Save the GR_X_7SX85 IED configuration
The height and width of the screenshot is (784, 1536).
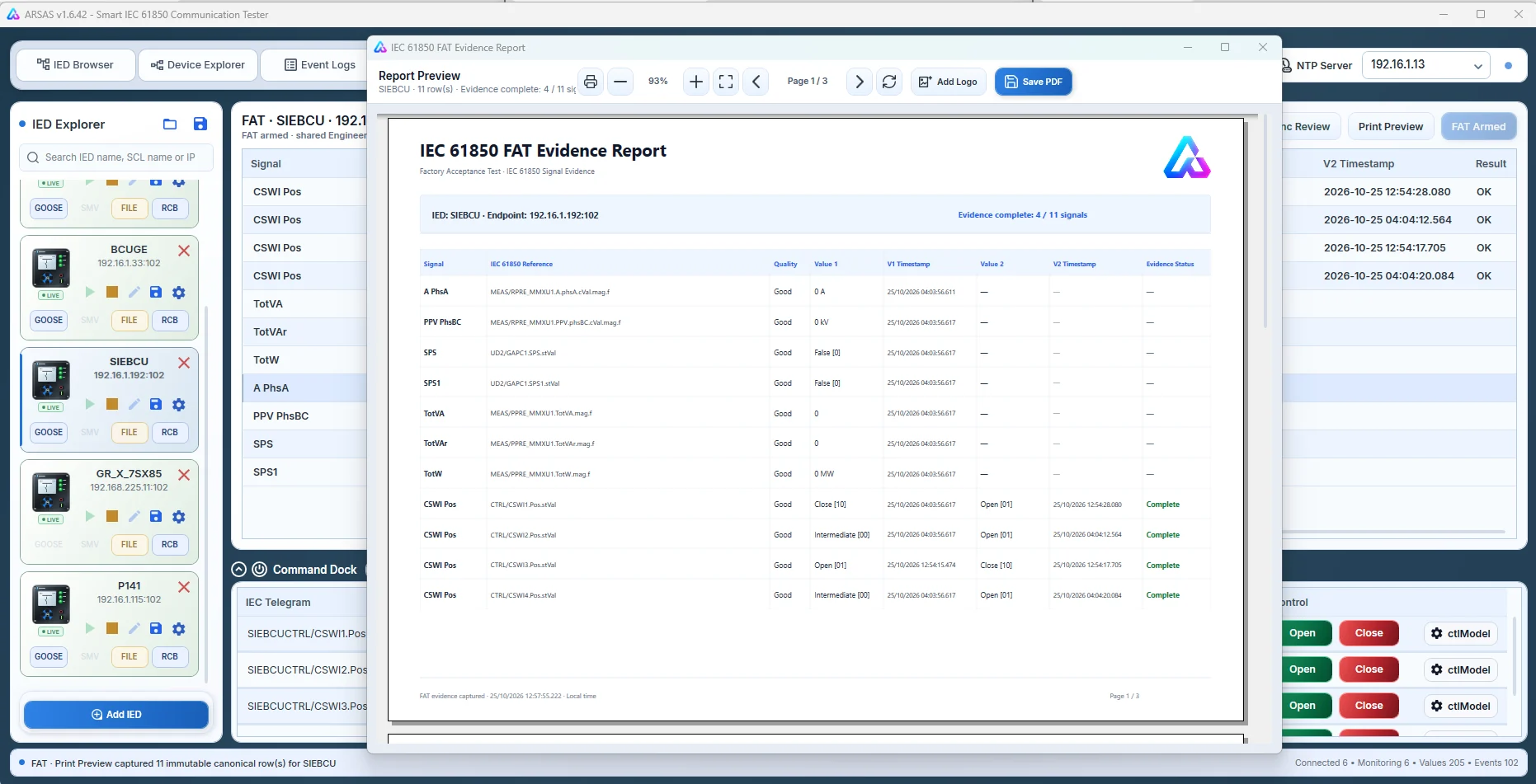(x=156, y=516)
